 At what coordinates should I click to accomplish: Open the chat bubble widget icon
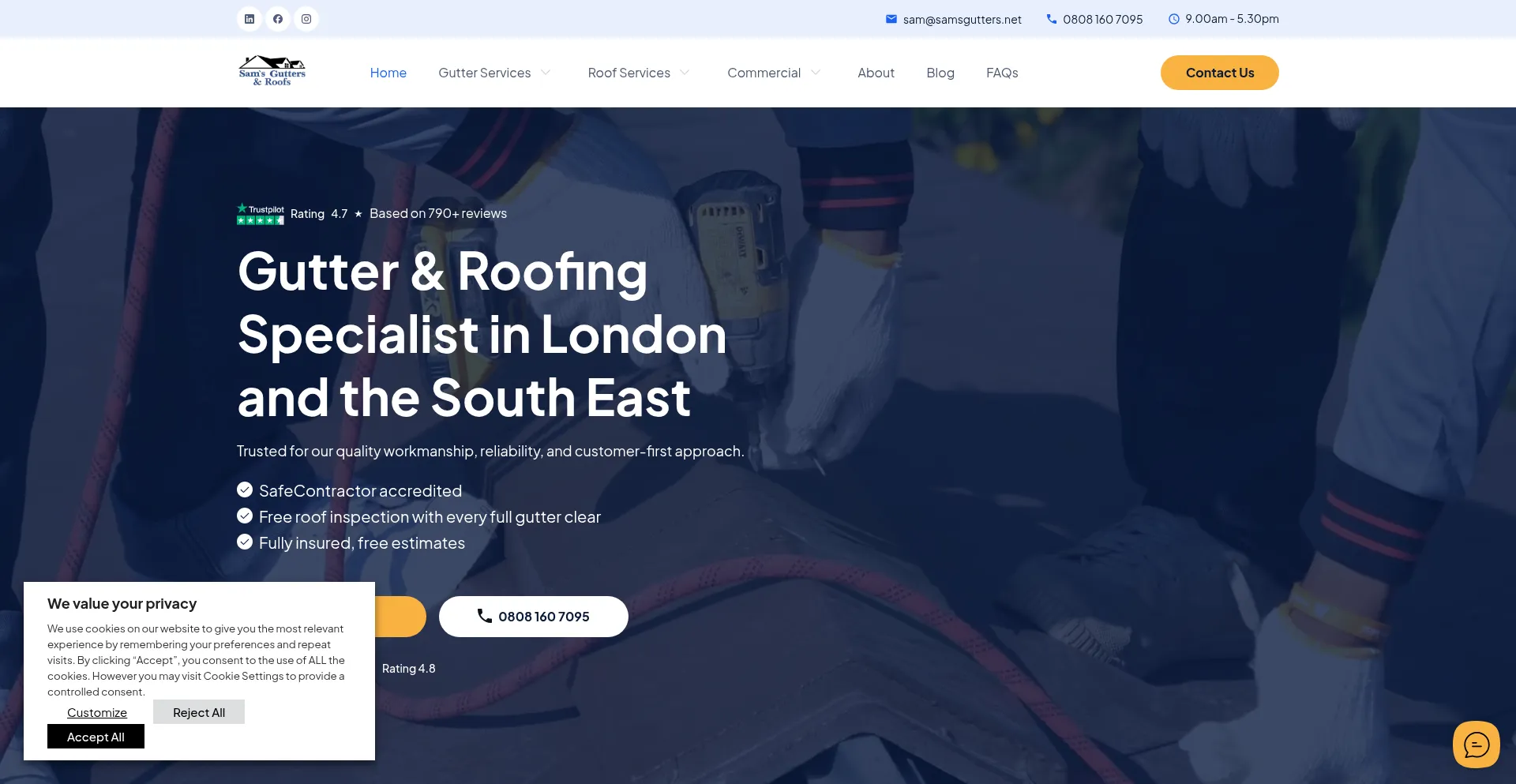click(1477, 745)
